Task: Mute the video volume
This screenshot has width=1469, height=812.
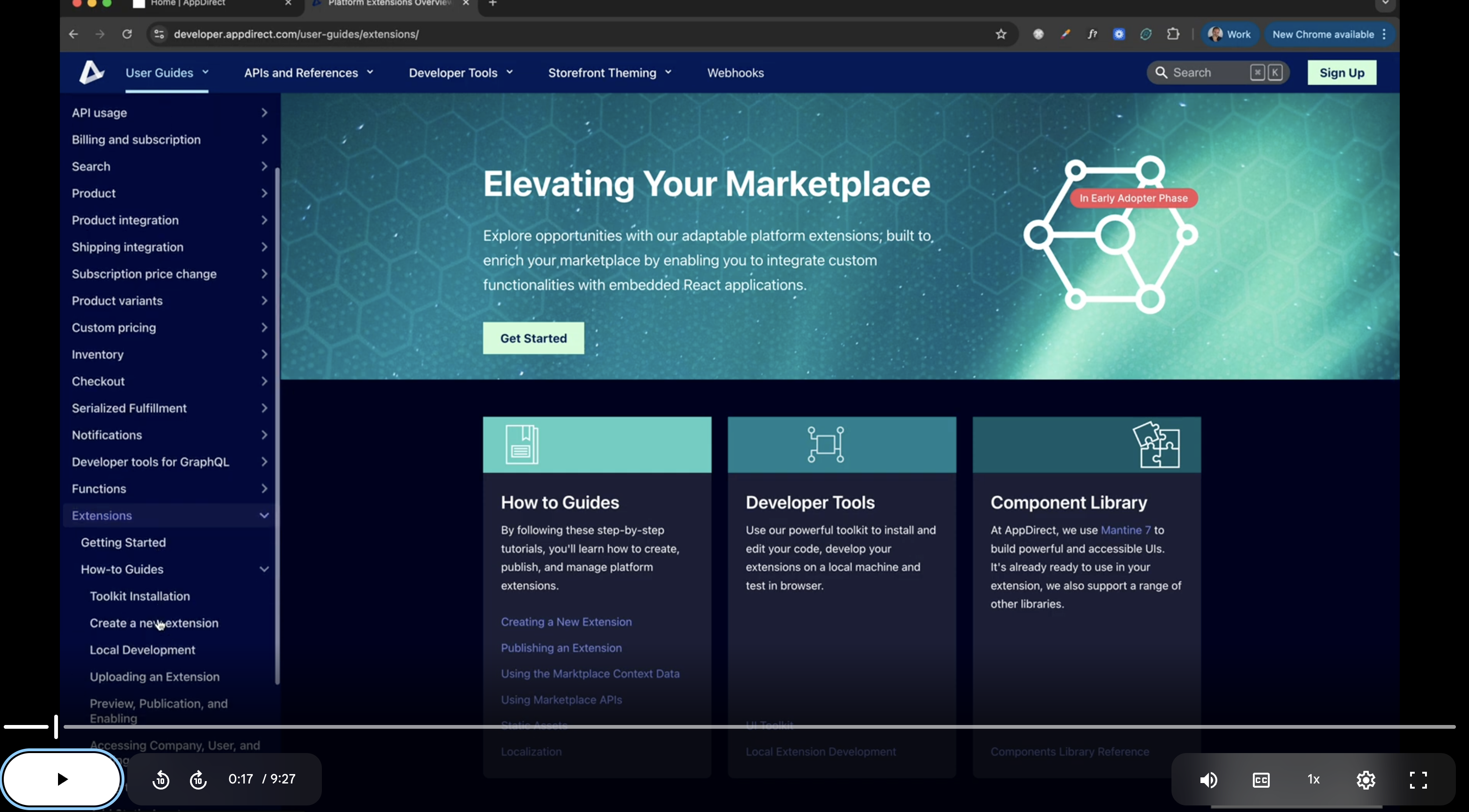Action: pos(1208,779)
